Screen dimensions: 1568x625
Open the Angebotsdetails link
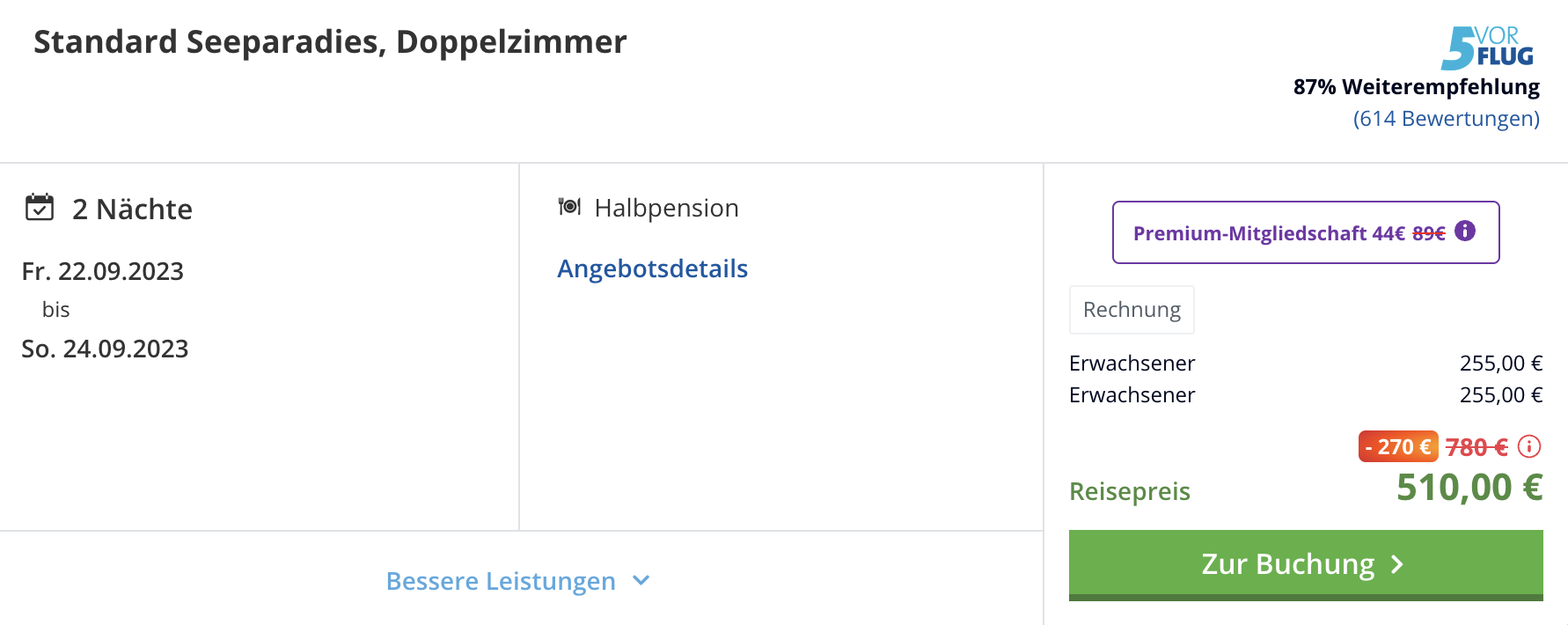pyautogui.click(x=652, y=268)
